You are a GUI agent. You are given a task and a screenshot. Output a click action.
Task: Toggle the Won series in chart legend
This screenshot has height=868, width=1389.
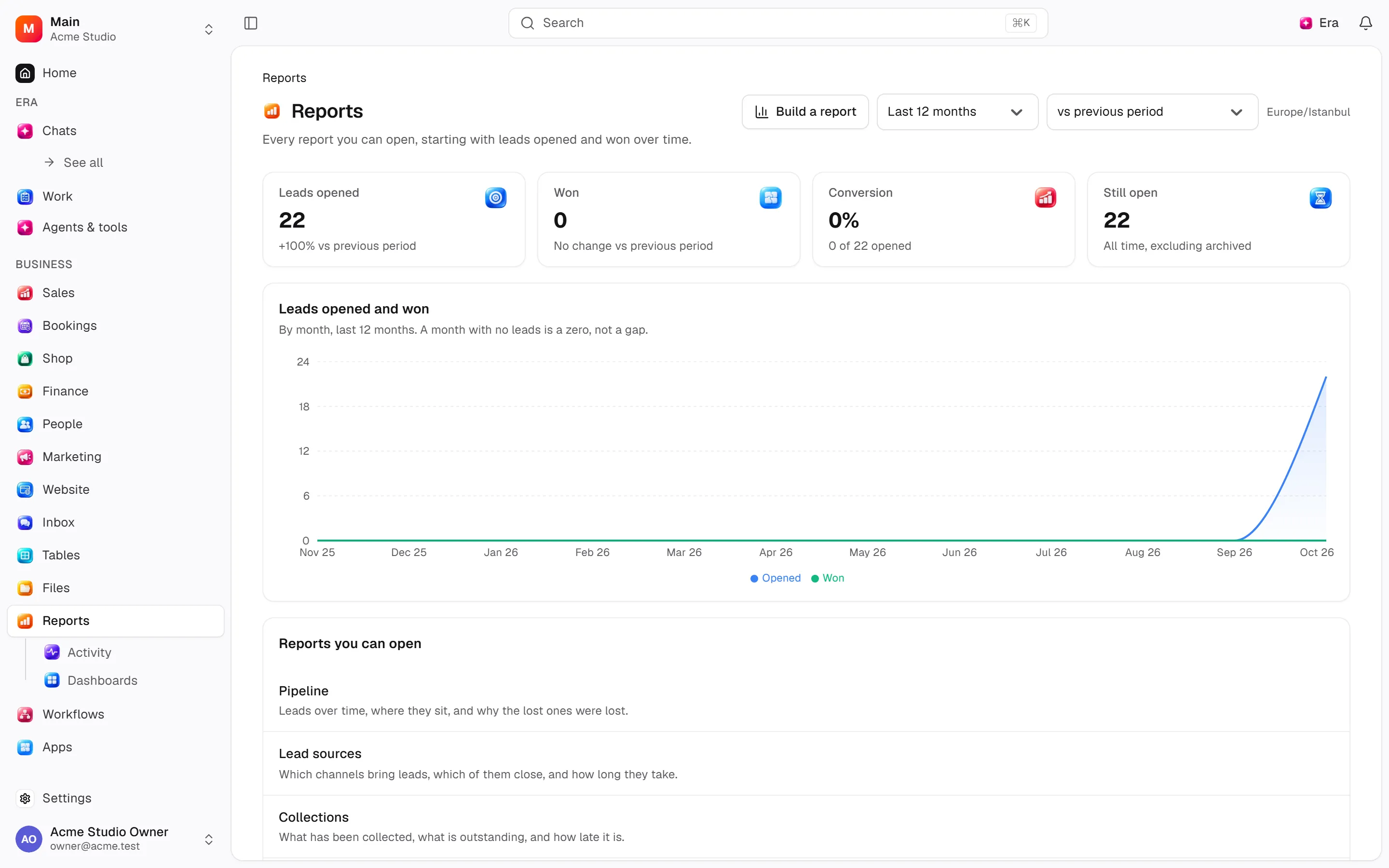(828, 578)
